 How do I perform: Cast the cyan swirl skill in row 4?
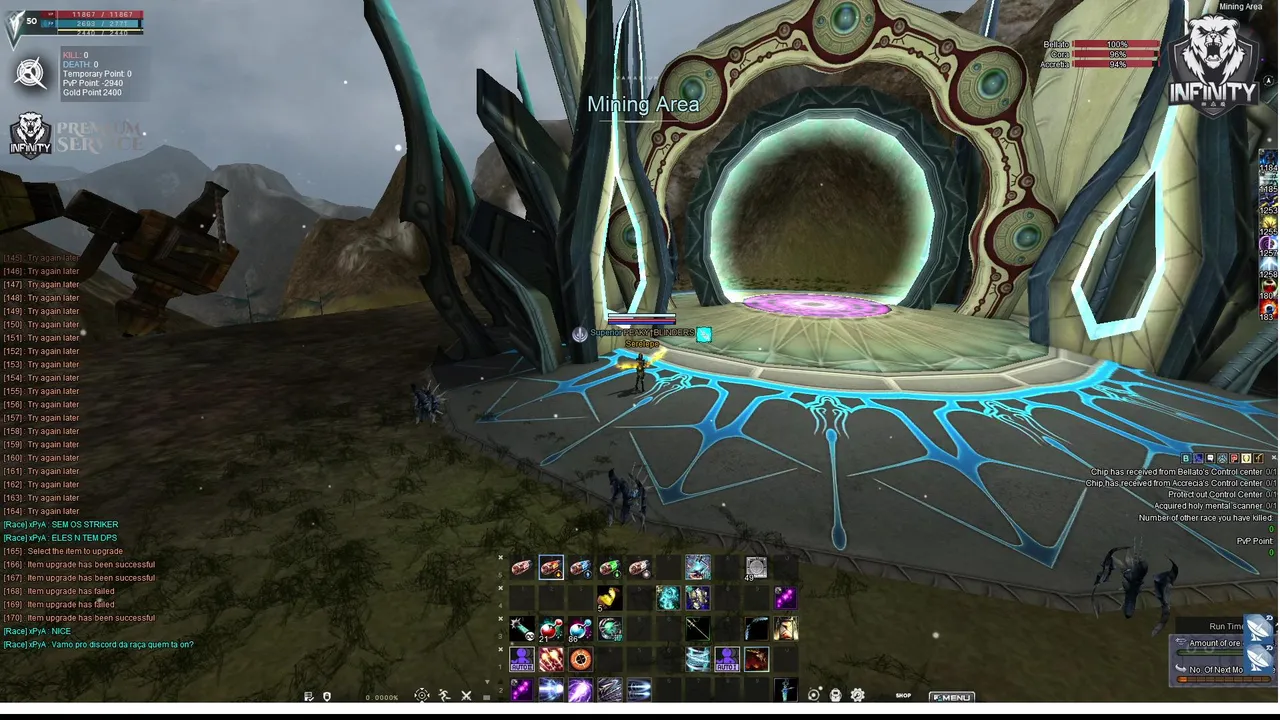tap(668, 598)
